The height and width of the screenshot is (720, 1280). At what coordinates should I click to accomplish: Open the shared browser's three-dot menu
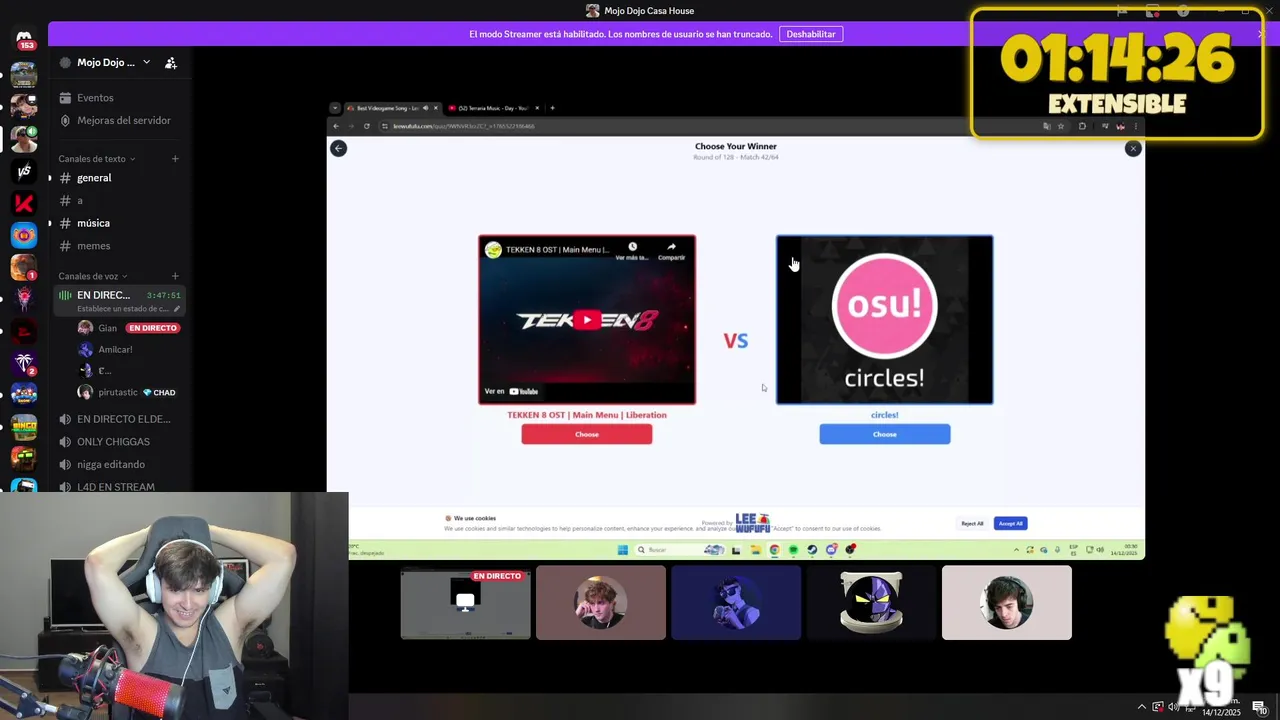(x=1135, y=126)
